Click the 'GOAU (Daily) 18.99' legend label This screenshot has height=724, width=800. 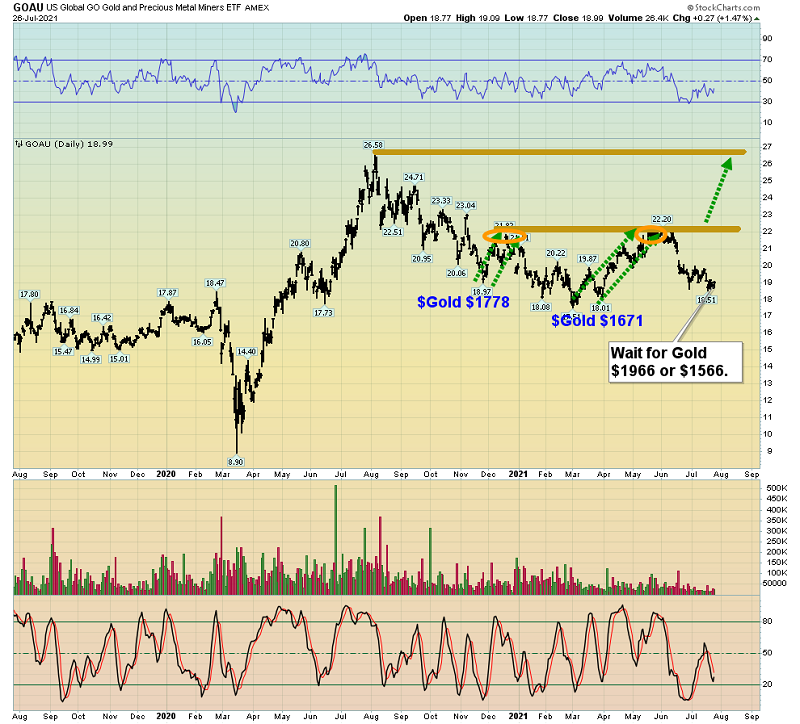(x=69, y=144)
